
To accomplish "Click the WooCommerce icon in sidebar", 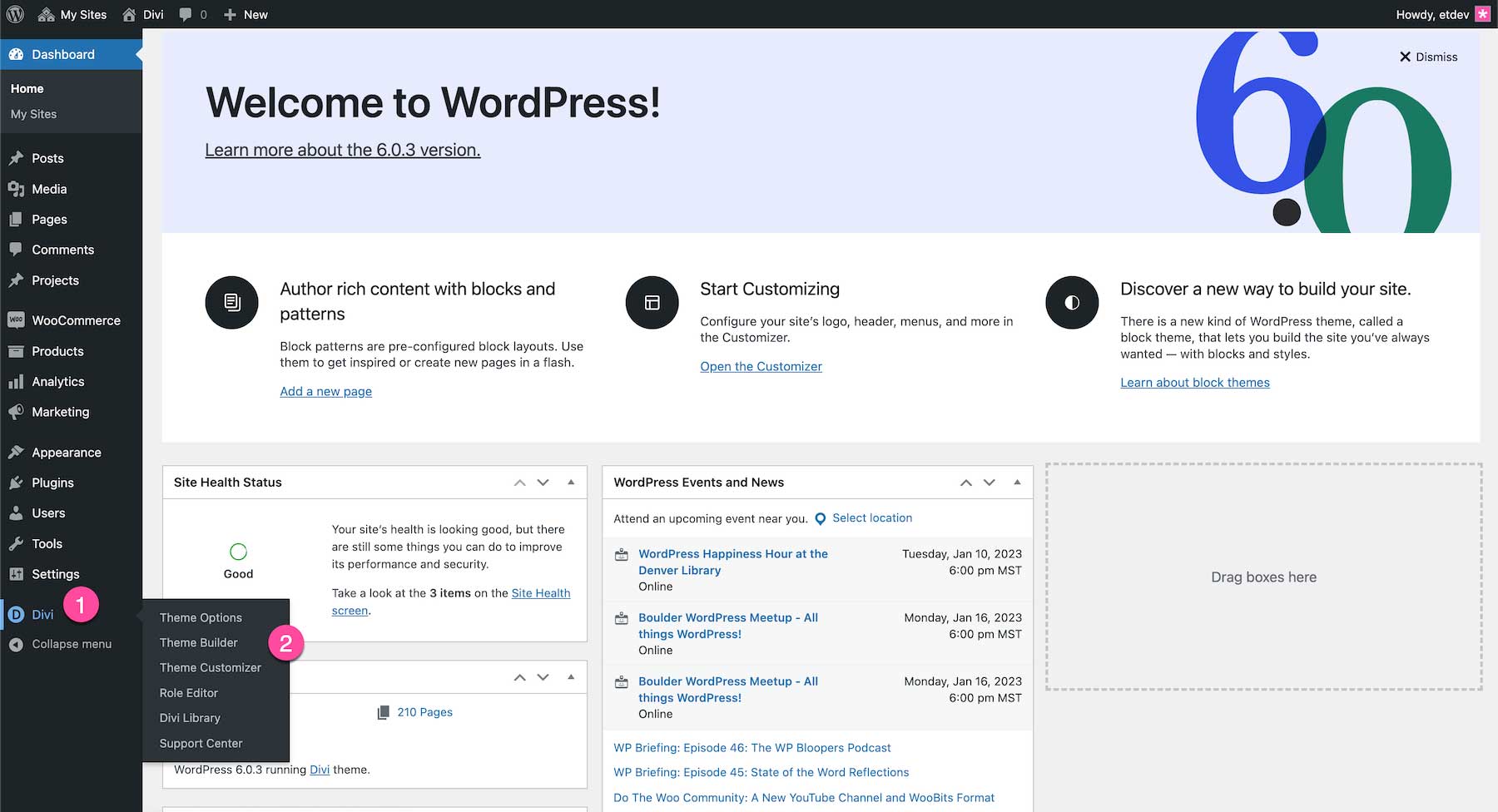I will pyautogui.click(x=16, y=320).
